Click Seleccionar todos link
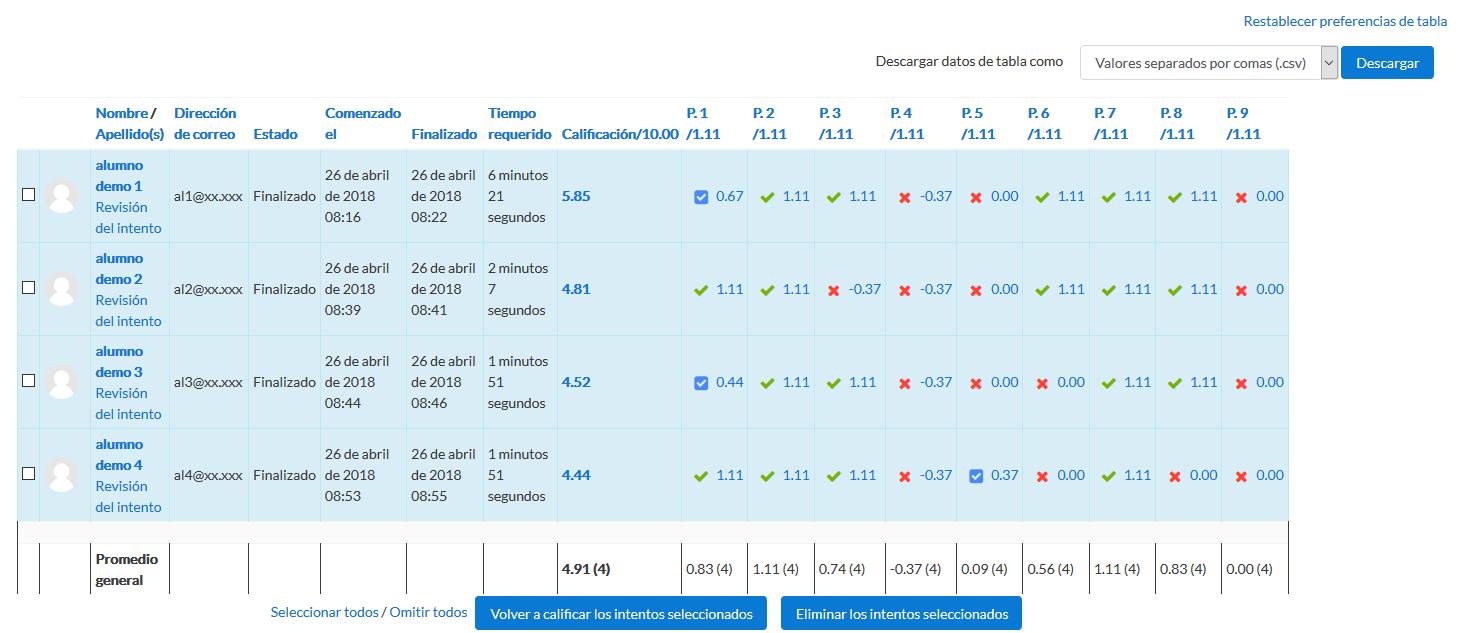The image size is (1460, 633). click(x=325, y=612)
